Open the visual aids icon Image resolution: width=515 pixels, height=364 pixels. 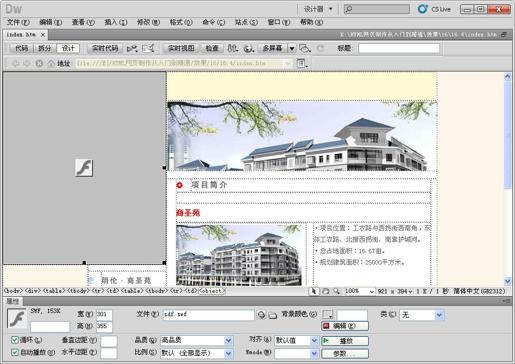305,49
